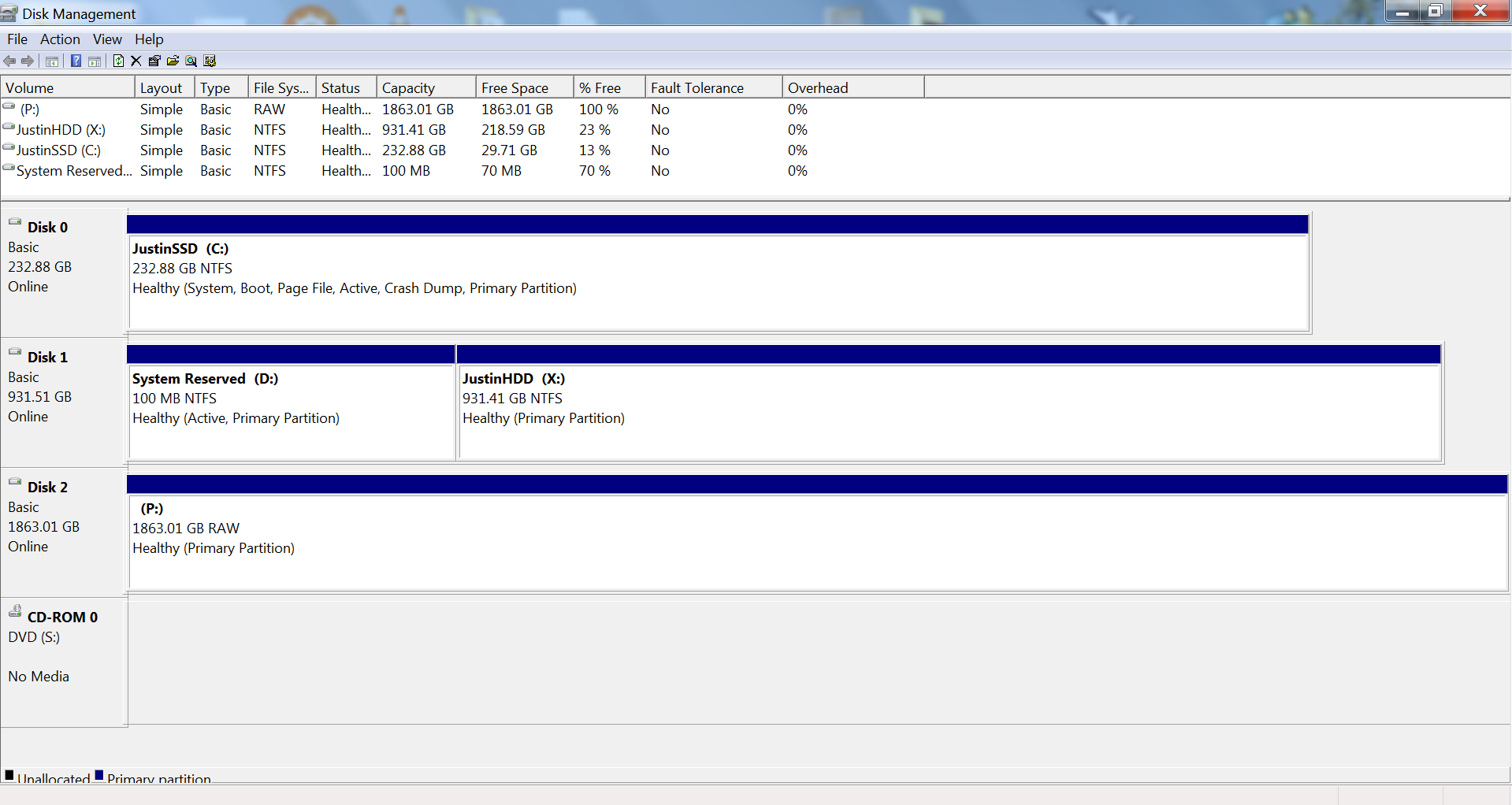Viewport: 1512px width, 805px height.
Task: Click the Disk 1 label panel
Action: (64, 402)
